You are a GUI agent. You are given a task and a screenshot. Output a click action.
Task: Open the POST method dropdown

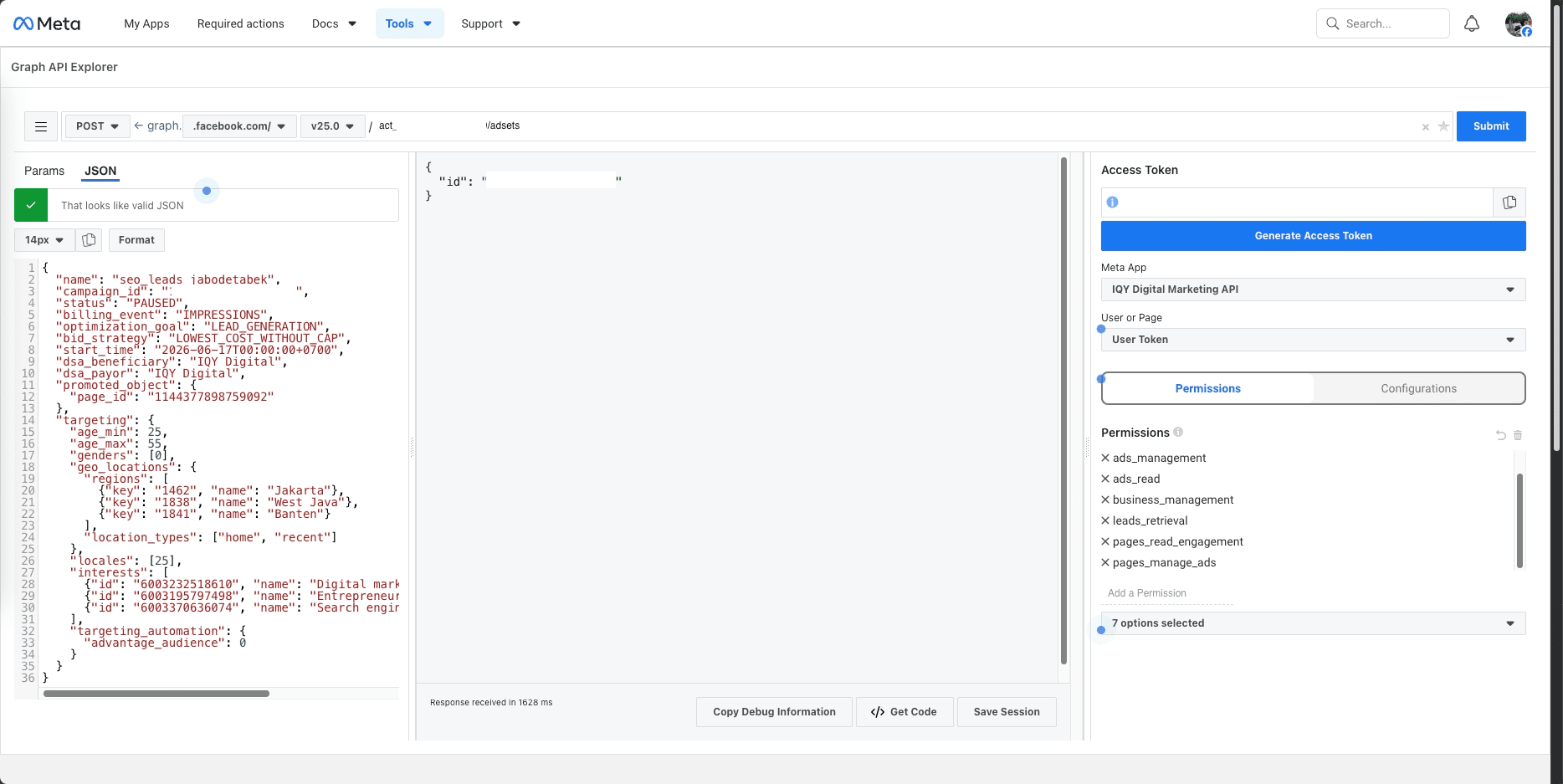coord(97,126)
